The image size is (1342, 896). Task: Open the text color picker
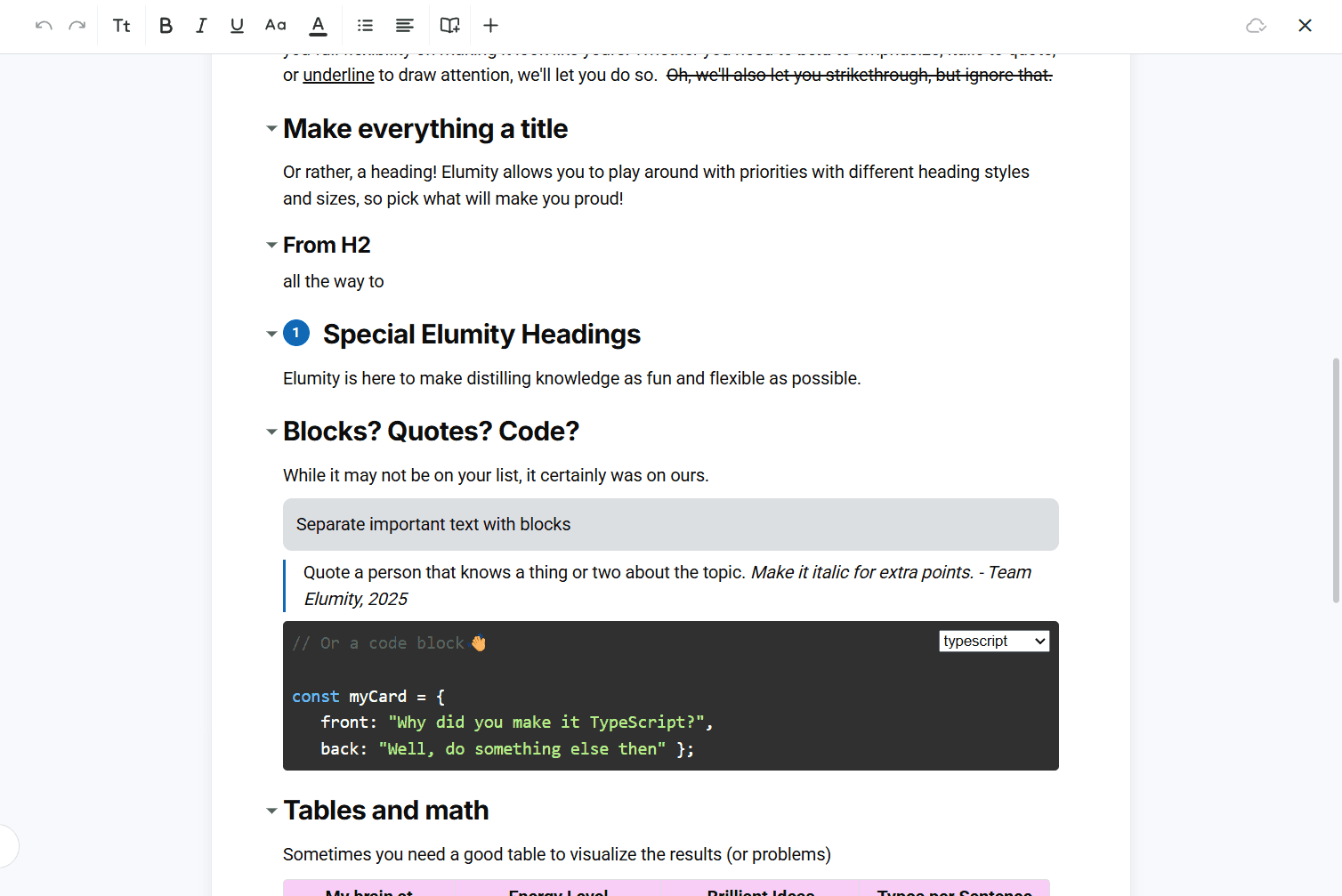pos(318,26)
